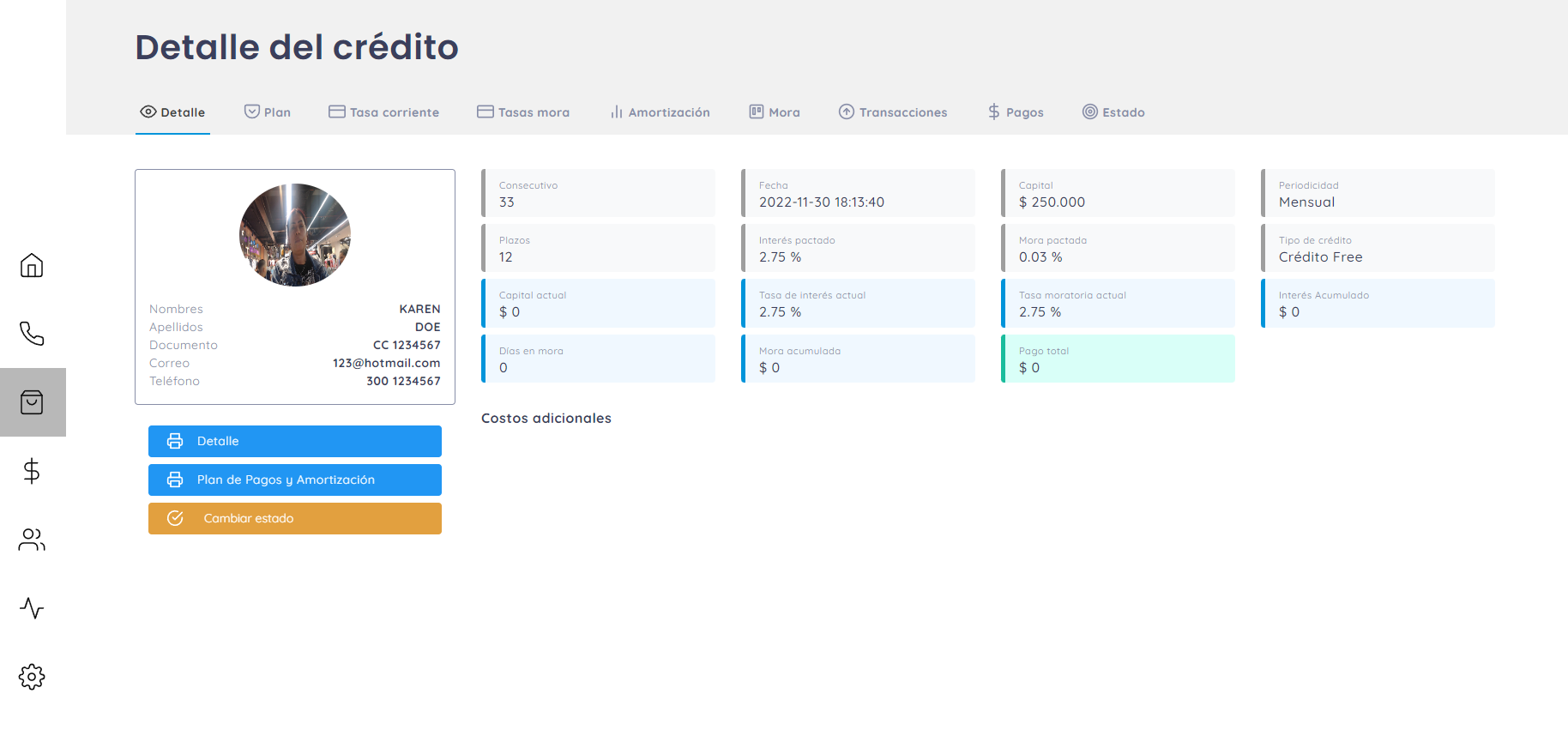Click the green Pago total card
This screenshot has height=736, width=1568.
tap(1118, 359)
